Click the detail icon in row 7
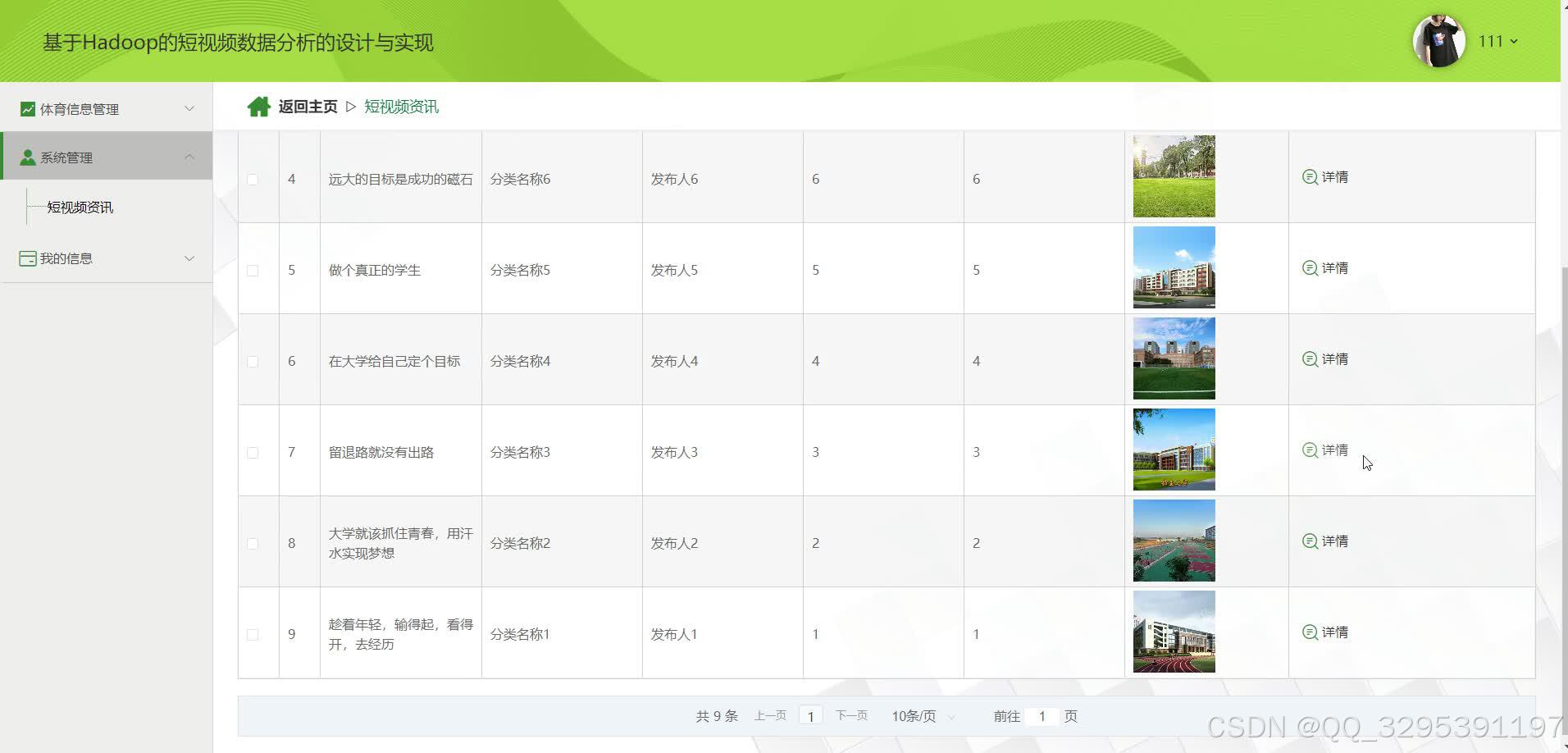Image resolution: width=1568 pixels, height=753 pixels. tap(1310, 450)
